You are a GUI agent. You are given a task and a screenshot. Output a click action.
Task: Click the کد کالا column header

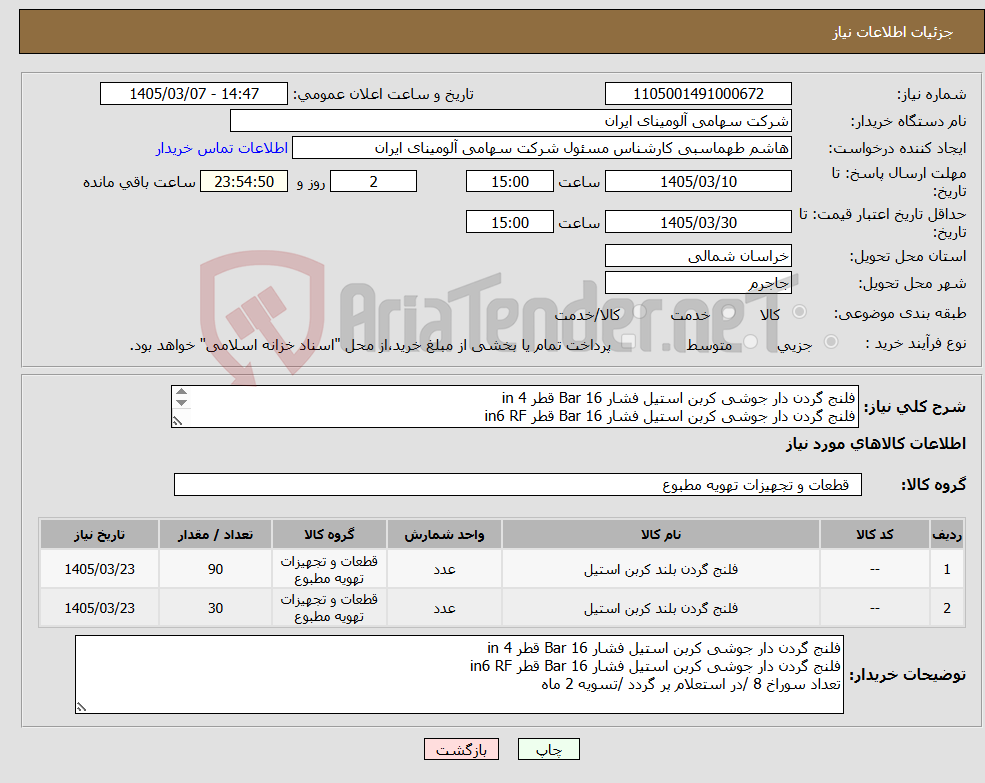pos(875,535)
